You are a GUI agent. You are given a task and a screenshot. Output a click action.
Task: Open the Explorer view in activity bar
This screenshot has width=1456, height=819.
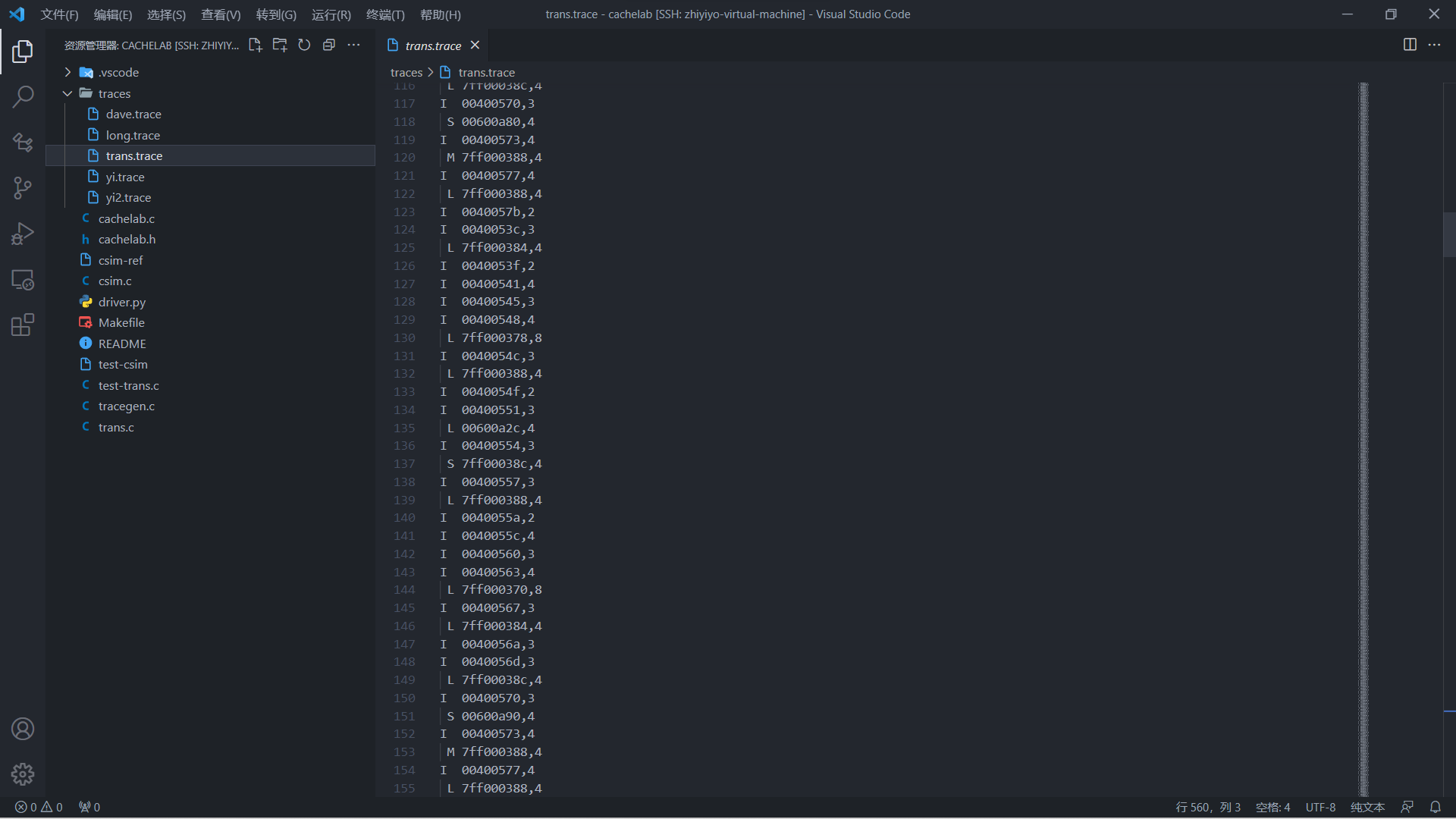(23, 52)
